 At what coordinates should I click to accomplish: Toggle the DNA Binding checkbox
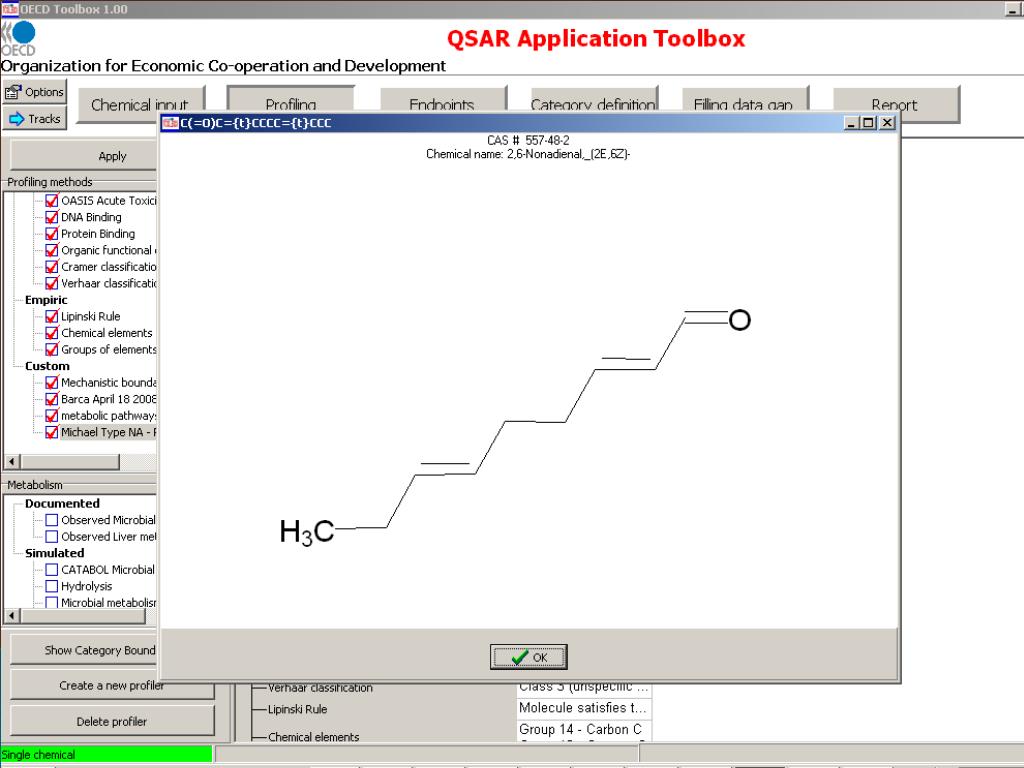(x=52, y=217)
